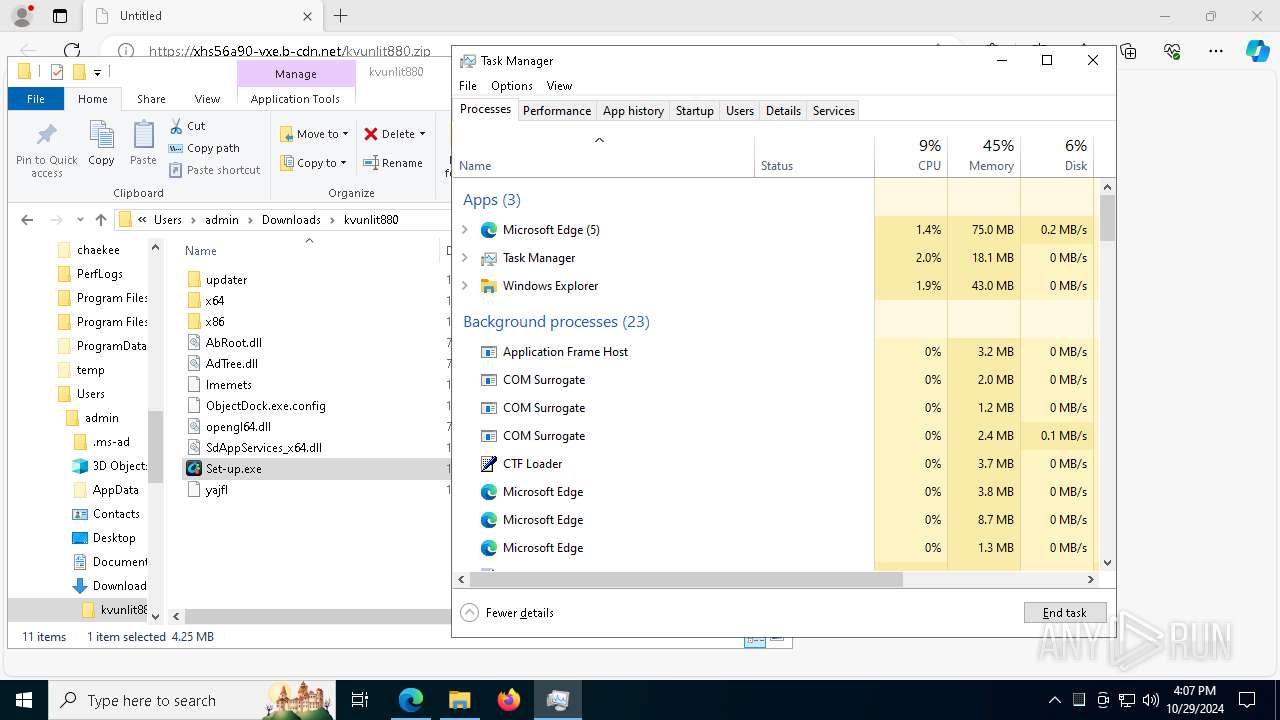
Task: Click the Cut scissors command
Action: click(x=187, y=126)
